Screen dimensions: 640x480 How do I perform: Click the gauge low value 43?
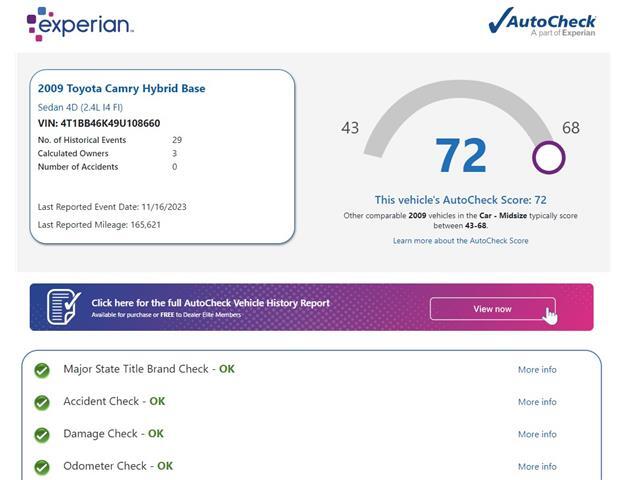click(350, 128)
